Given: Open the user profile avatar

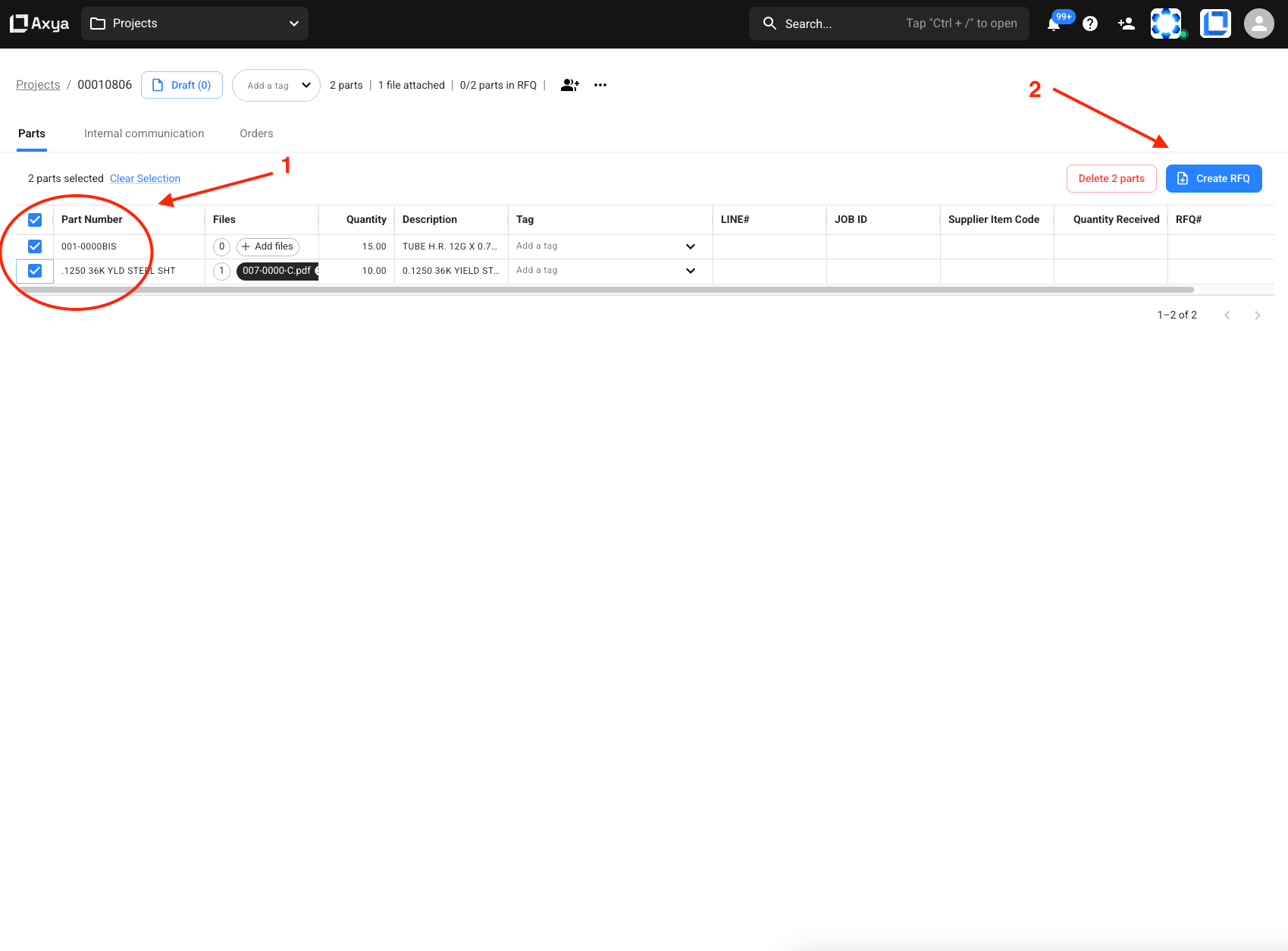Looking at the screenshot, I should 1258,24.
